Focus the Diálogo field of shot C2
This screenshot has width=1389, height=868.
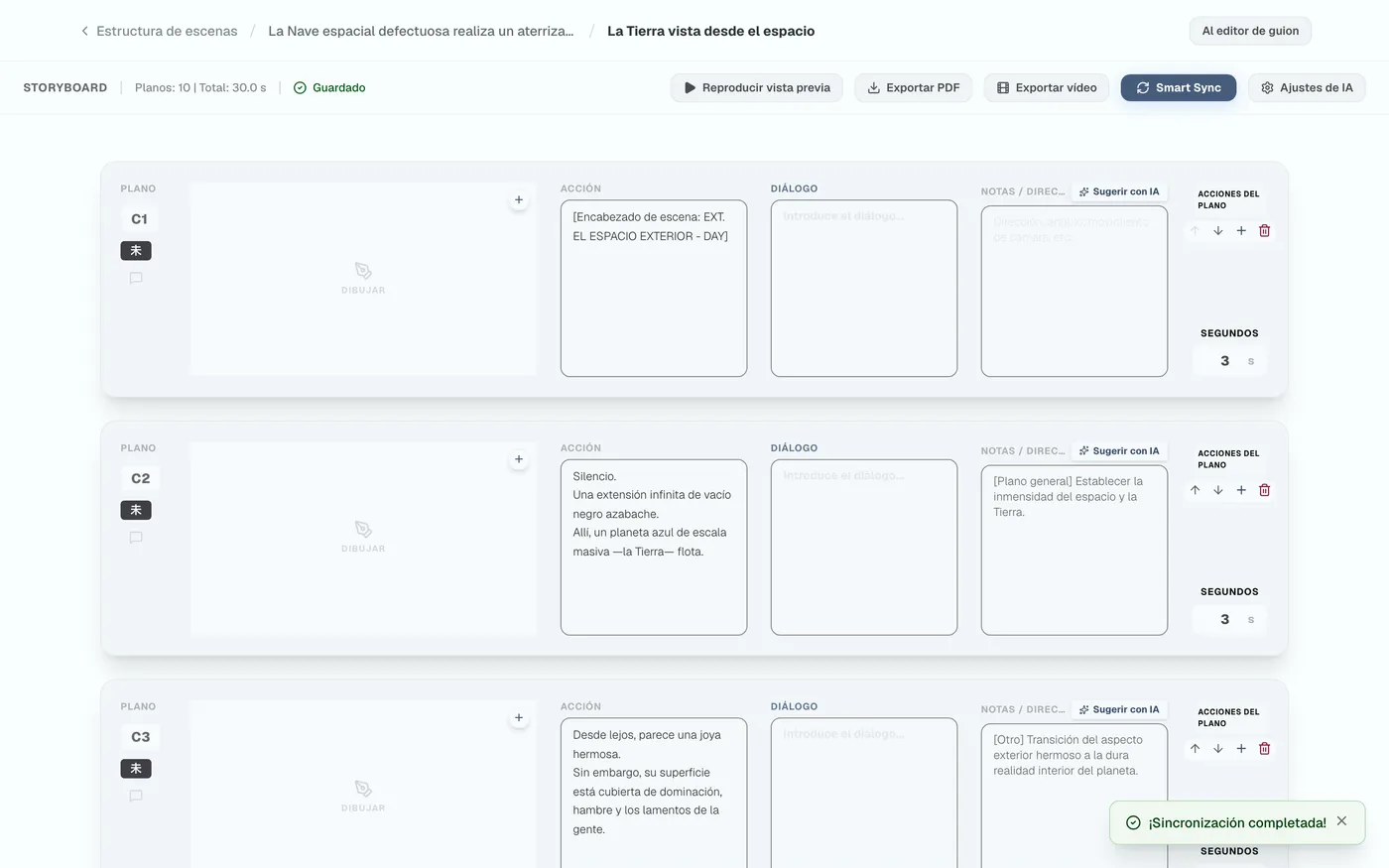click(864, 548)
